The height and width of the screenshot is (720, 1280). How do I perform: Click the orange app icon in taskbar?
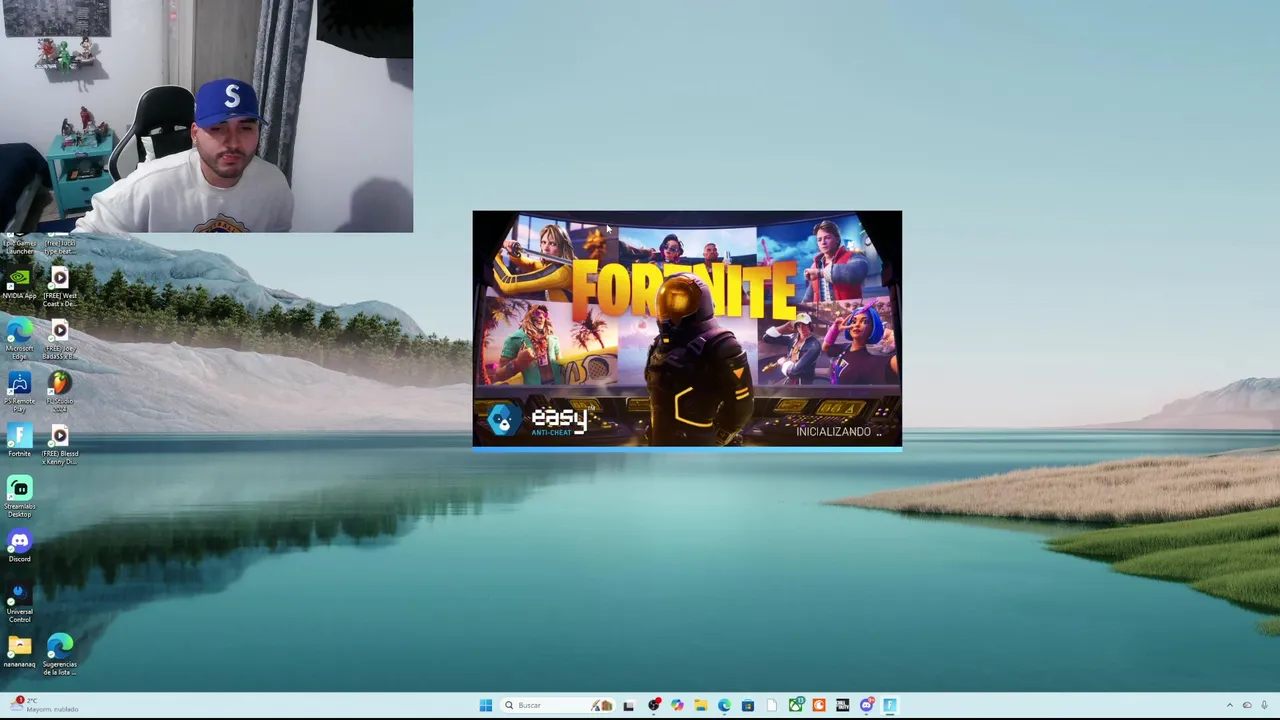click(x=819, y=705)
